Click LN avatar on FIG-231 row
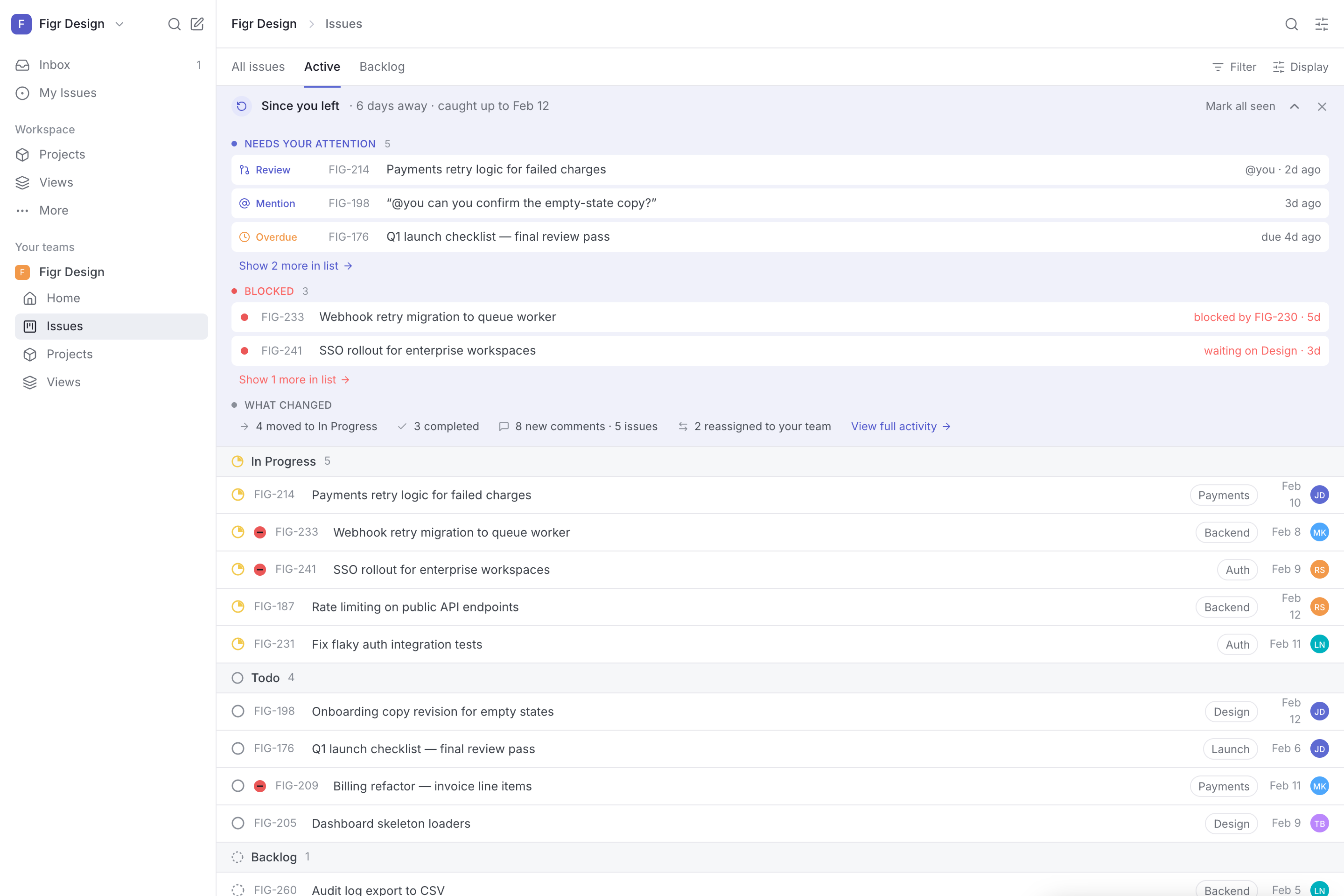This screenshot has width=1344, height=896. 1319,644
